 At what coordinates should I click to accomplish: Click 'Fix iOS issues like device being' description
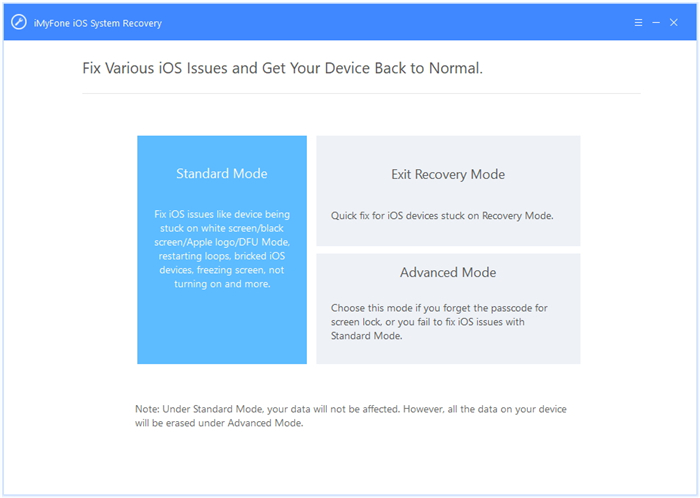pyautogui.click(x=222, y=249)
